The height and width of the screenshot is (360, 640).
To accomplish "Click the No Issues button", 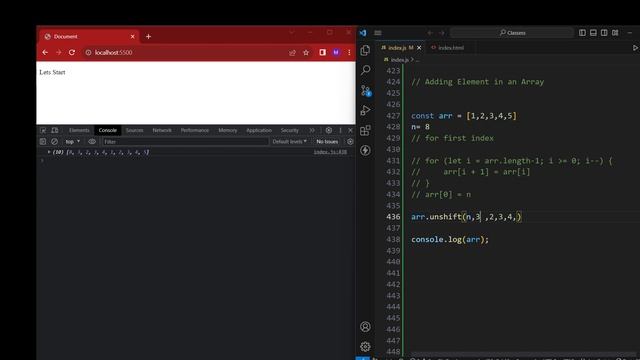I will 327,142.
